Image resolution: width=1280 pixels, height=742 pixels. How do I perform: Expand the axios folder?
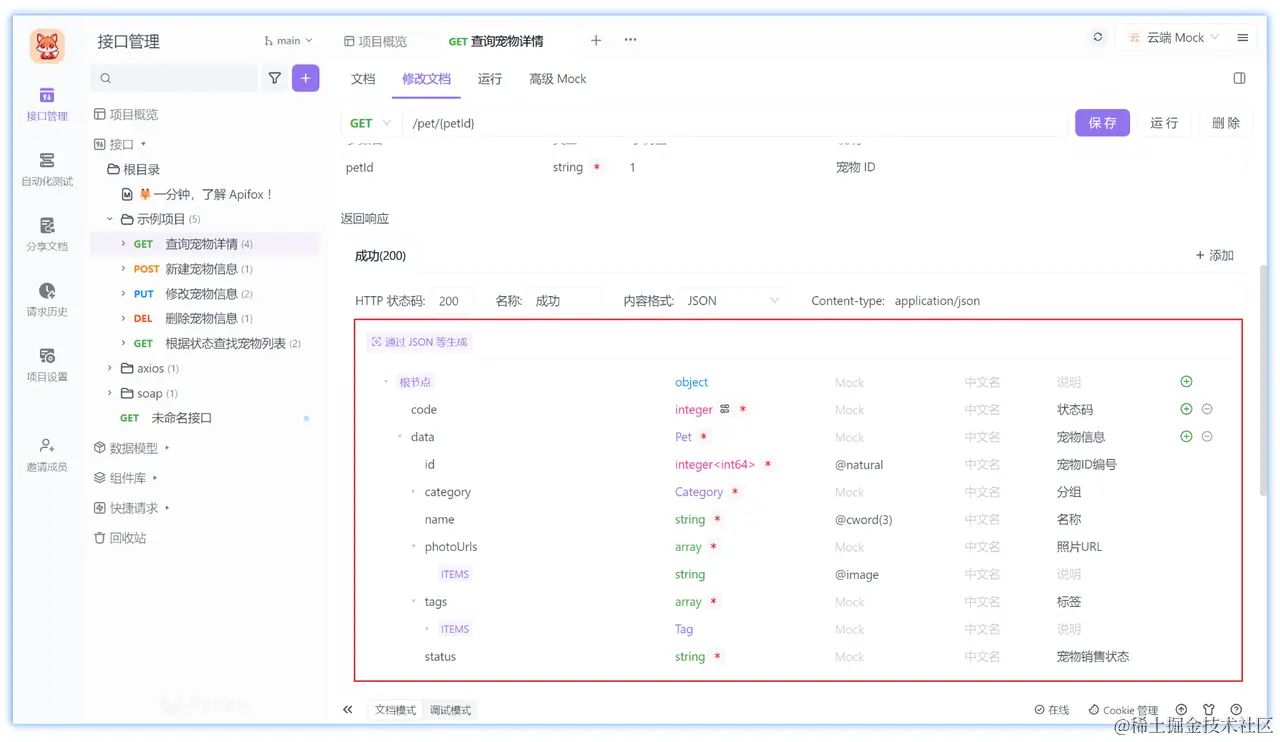click(x=110, y=368)
